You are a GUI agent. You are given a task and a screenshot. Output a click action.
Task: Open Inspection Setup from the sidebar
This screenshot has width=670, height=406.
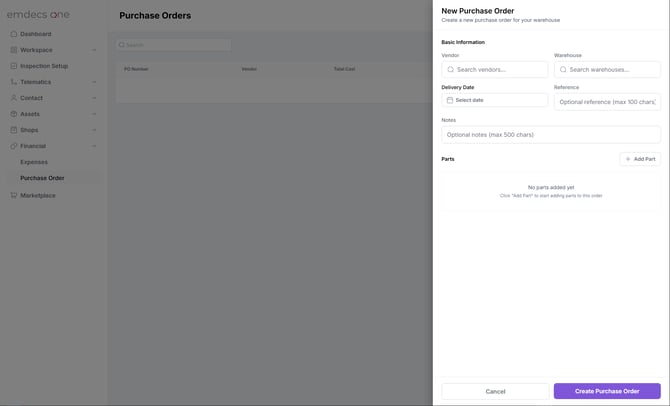53,66
